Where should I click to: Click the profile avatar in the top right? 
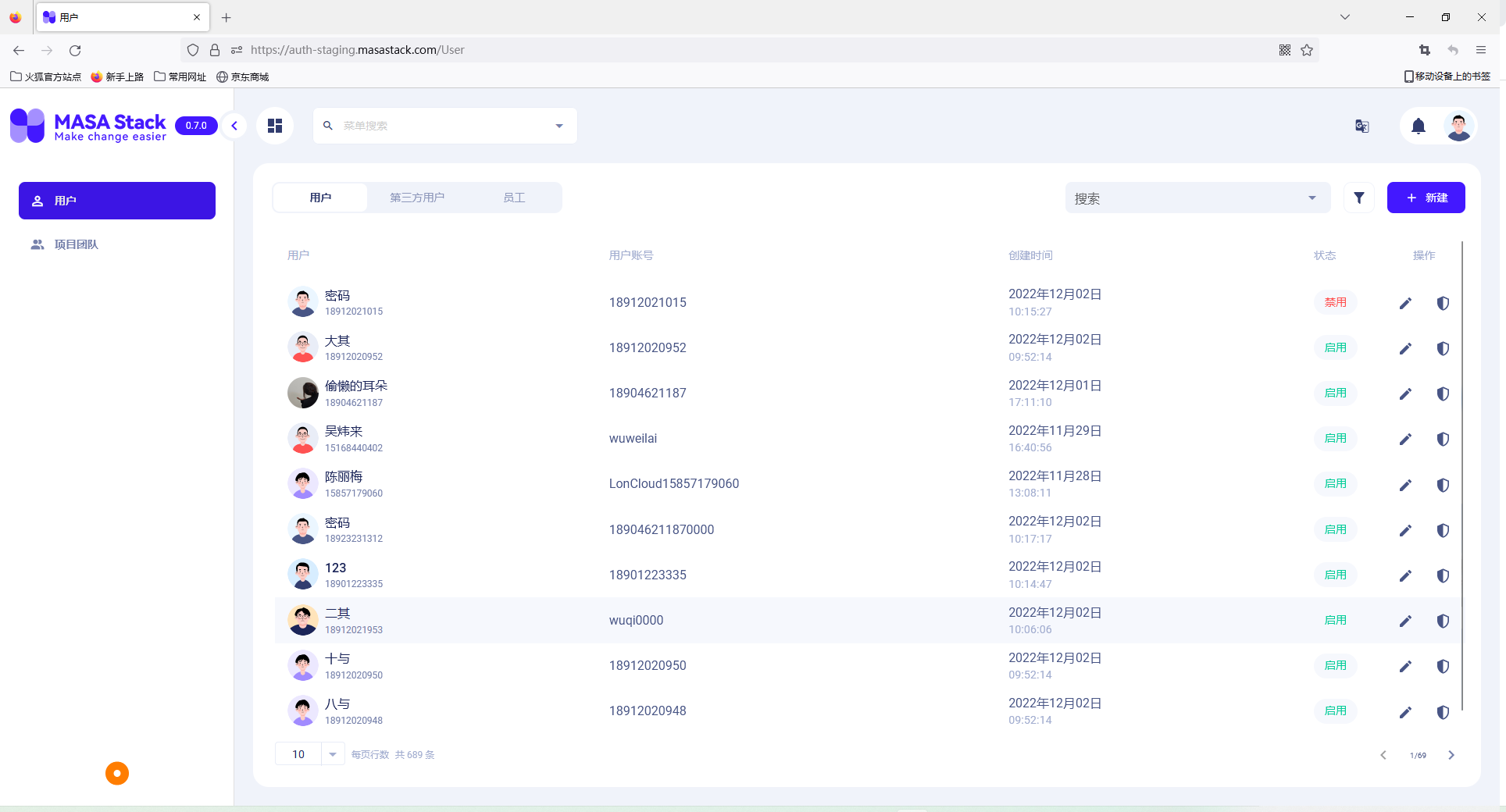(x=1458, y=126)
